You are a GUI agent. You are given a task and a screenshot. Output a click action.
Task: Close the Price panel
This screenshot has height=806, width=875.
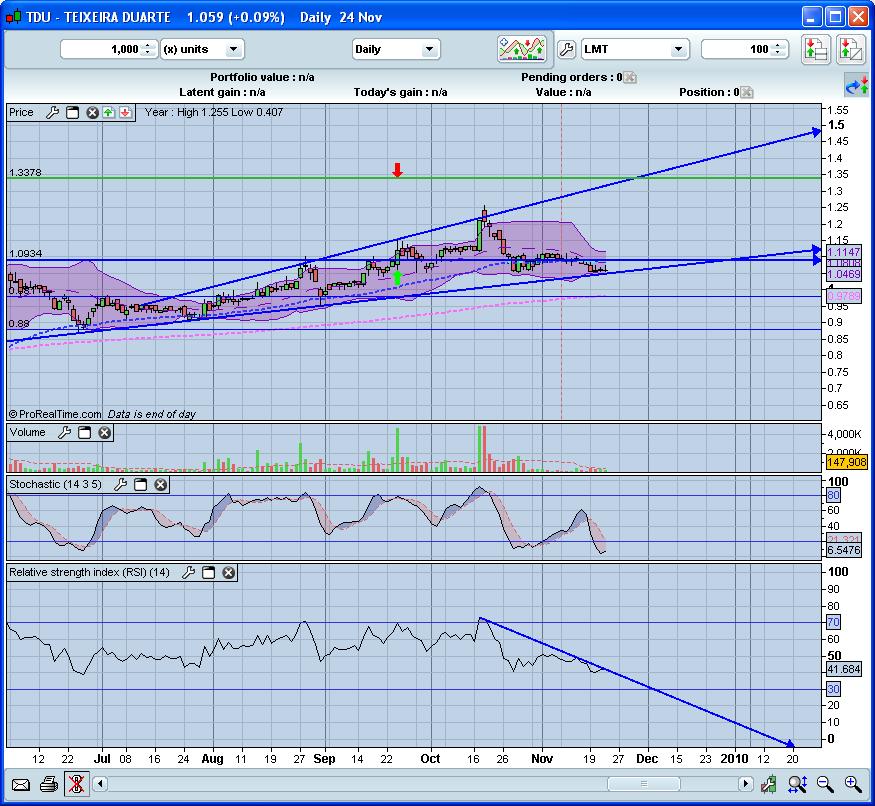[92, 112]
